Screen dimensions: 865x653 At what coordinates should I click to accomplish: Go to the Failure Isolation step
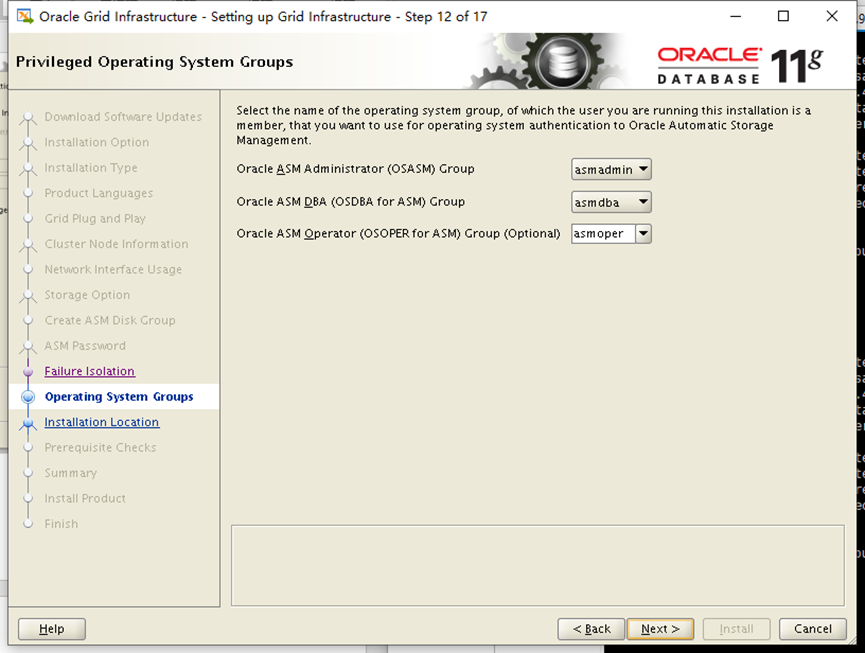[89, 372]
